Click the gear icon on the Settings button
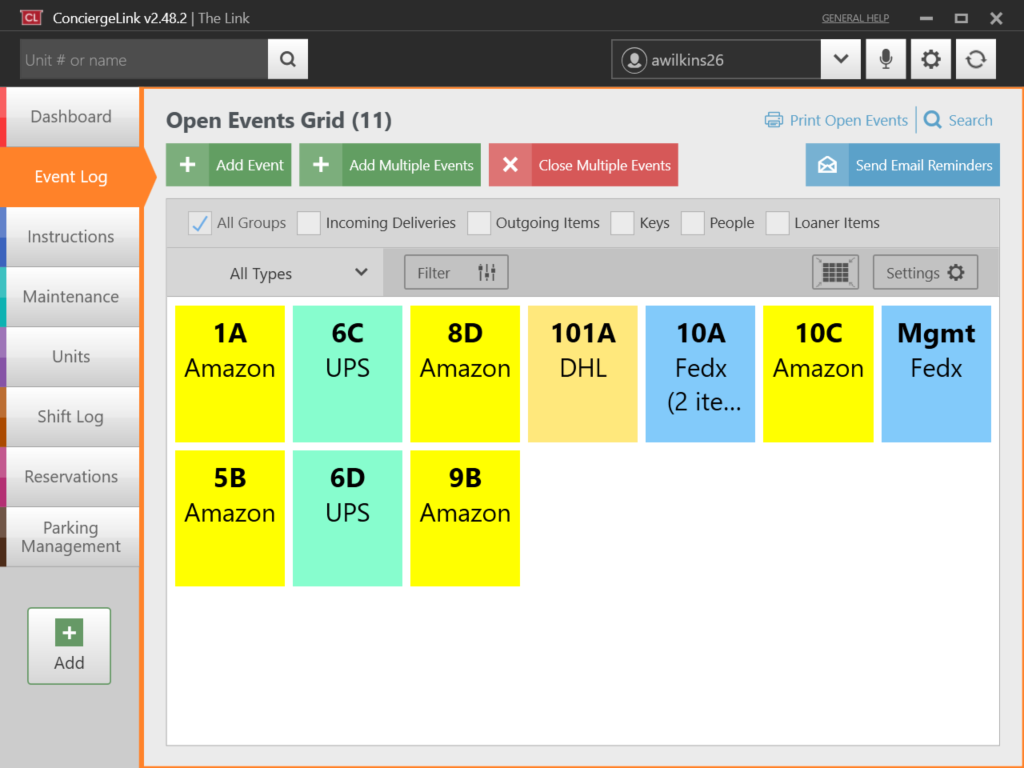Viewport: 1024px width, 768px height. pos(956,272)
